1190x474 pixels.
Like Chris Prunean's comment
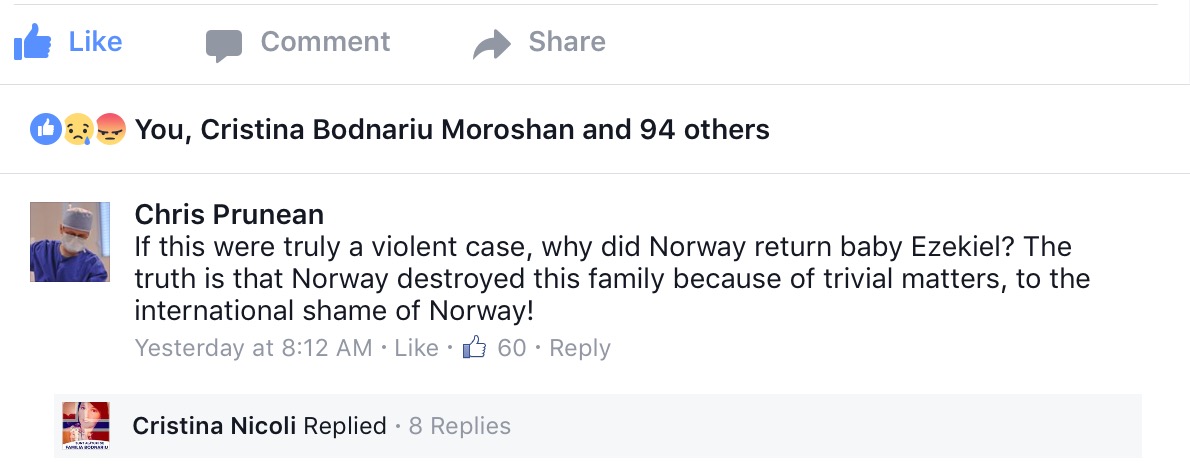click(416, 348)
